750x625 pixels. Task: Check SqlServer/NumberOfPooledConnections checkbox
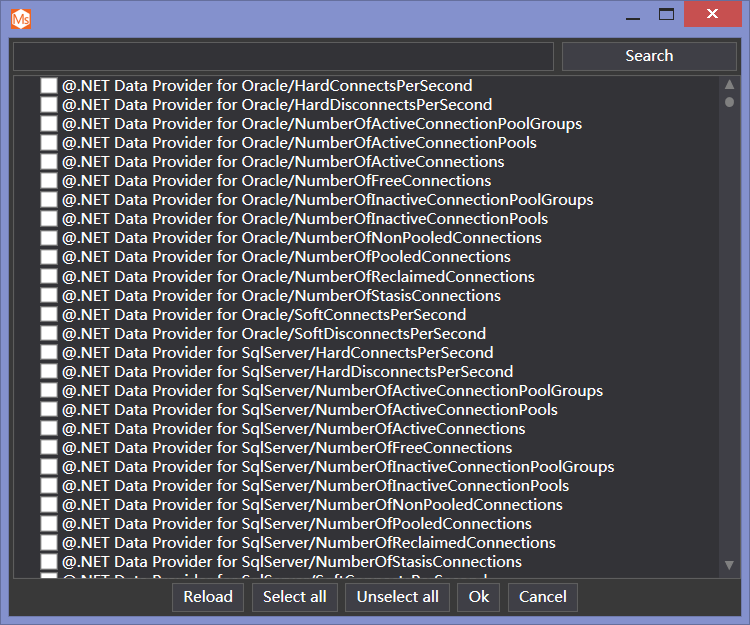tap(49, 524)
